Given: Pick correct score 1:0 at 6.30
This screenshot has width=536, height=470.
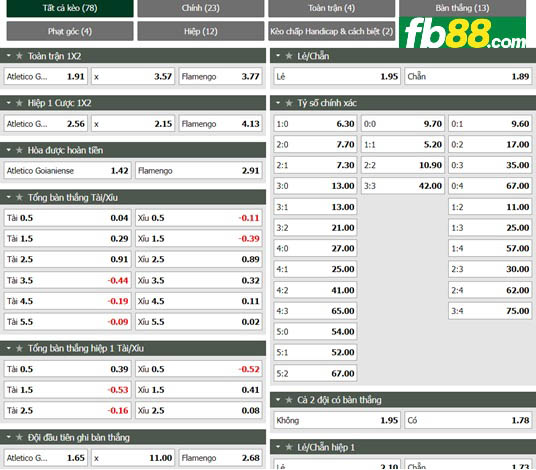Looking at the screenshot, I should point(315,123).
